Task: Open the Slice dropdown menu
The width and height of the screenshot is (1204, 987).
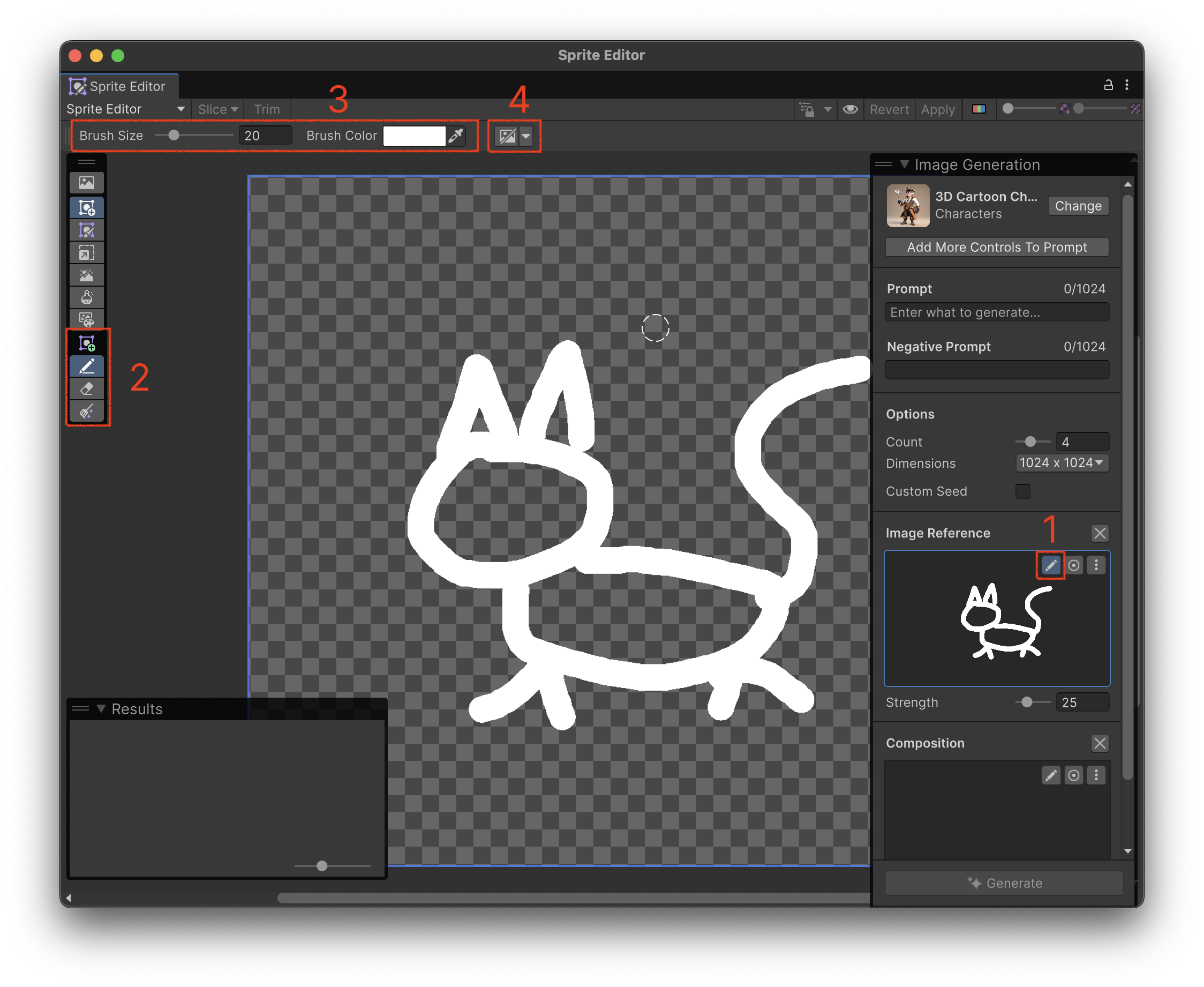Action: 217,109
